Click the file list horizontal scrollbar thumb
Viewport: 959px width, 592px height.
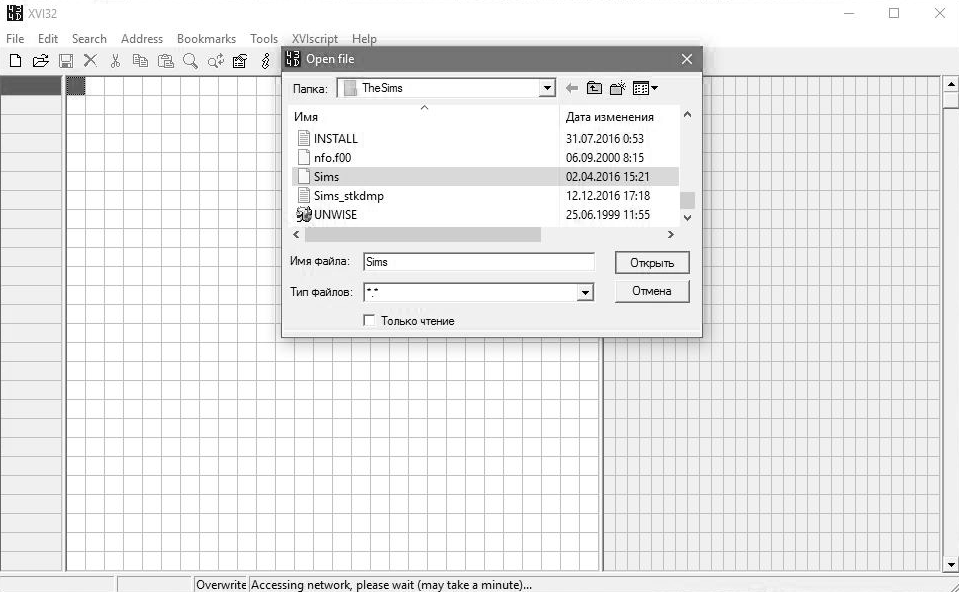[423, 234]
